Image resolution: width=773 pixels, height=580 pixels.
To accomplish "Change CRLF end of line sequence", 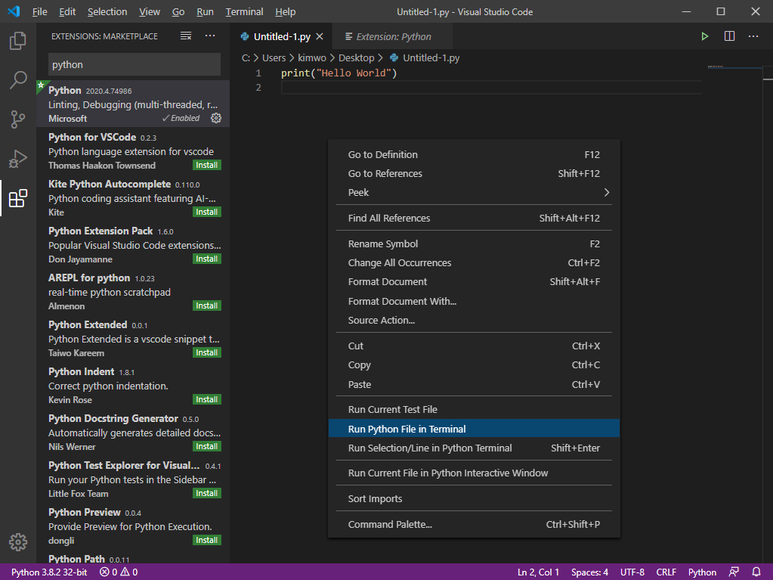I will pyautogui.click(x=666, y=572).
